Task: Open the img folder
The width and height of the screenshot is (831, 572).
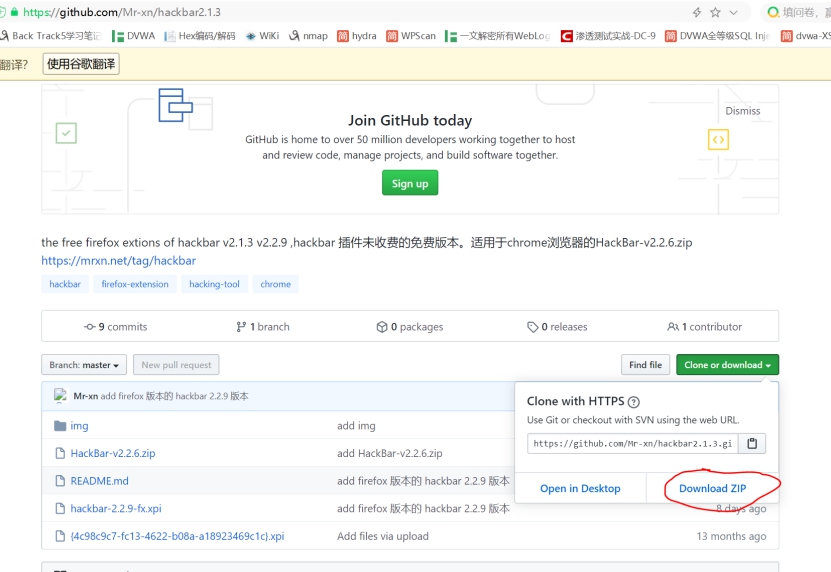Action: [79, 426]
